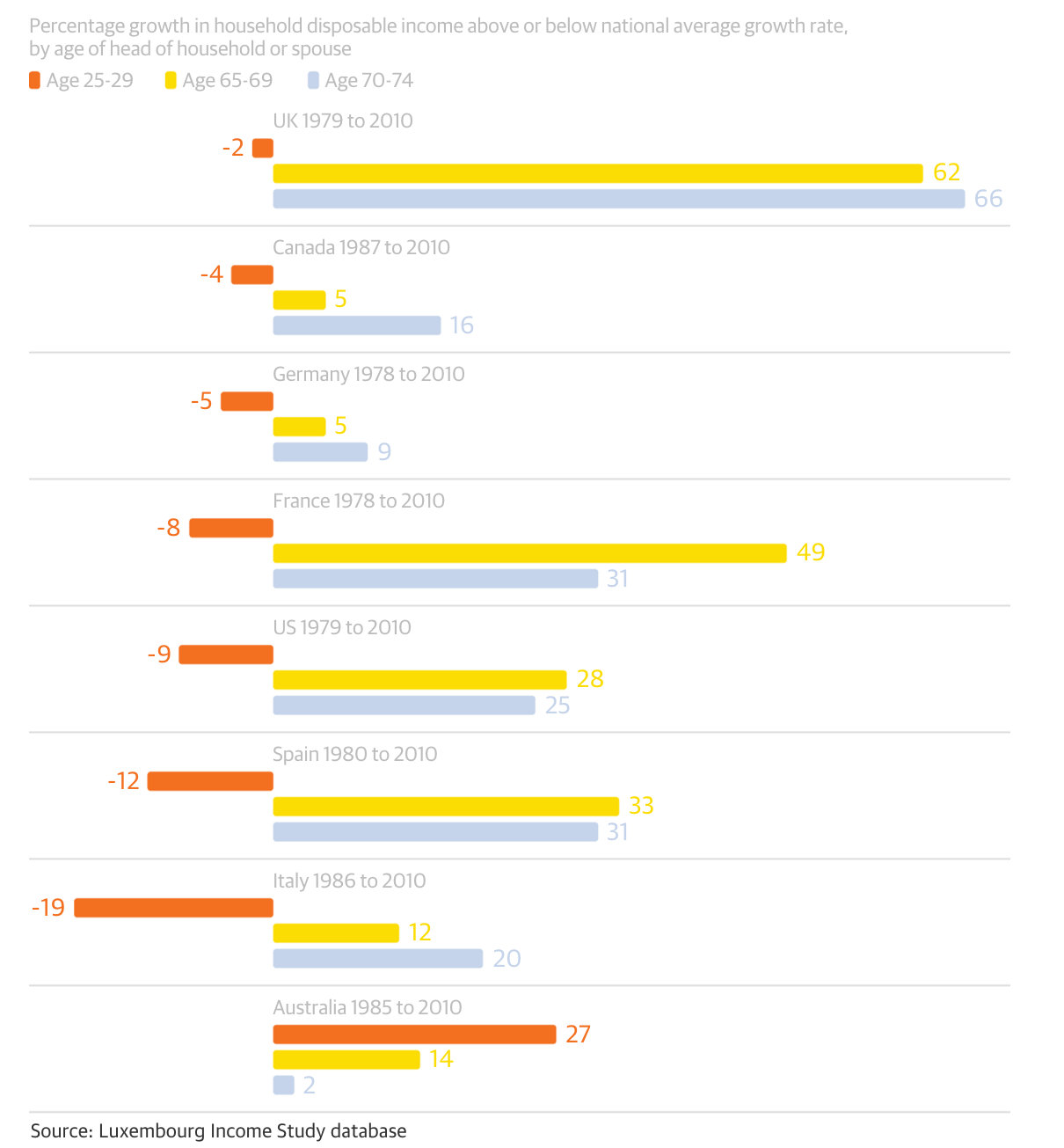
Task: Select the UK yellow bar valued 62
Action: [x=598, y=173]
